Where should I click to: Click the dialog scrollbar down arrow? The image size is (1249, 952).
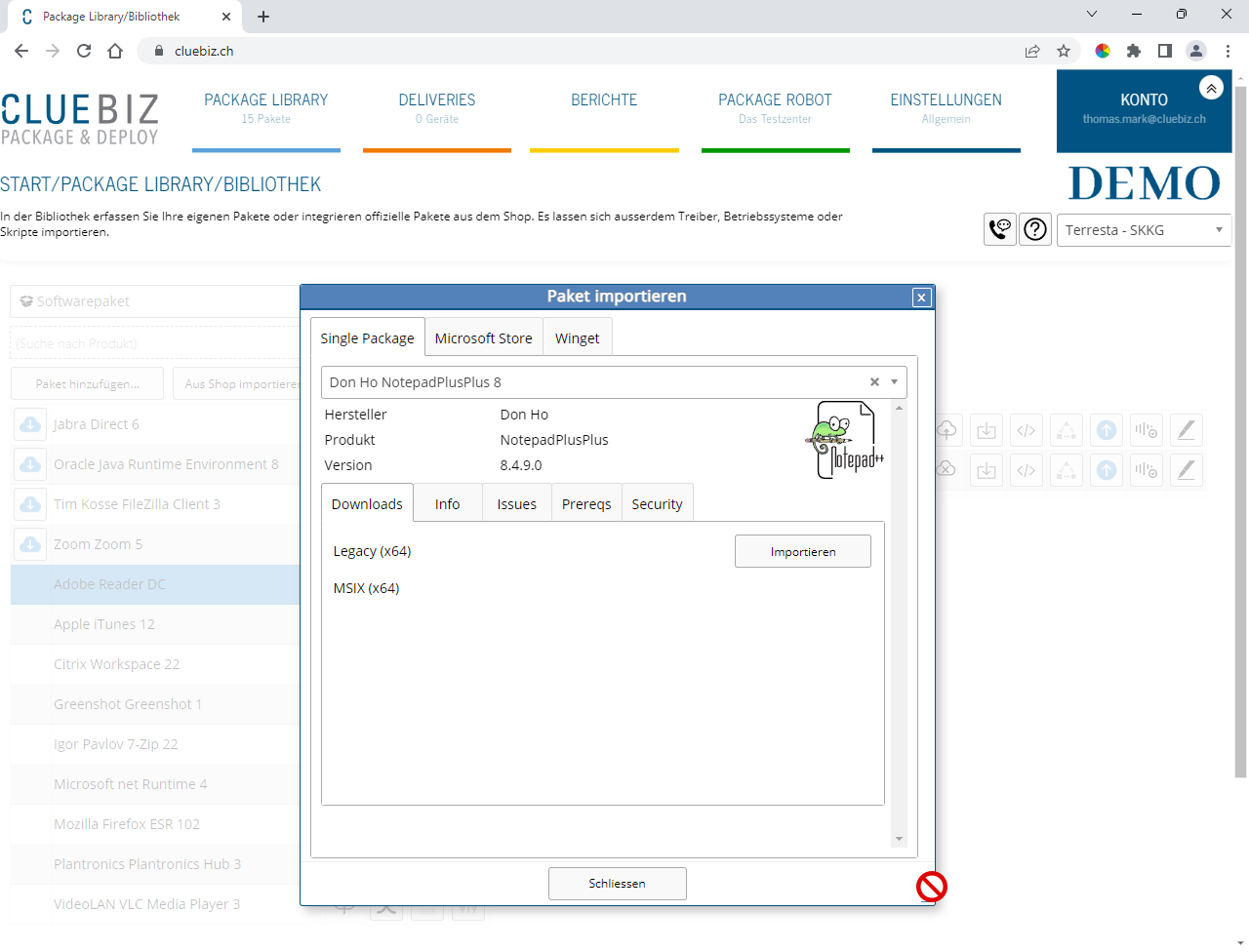pos(899,839)
